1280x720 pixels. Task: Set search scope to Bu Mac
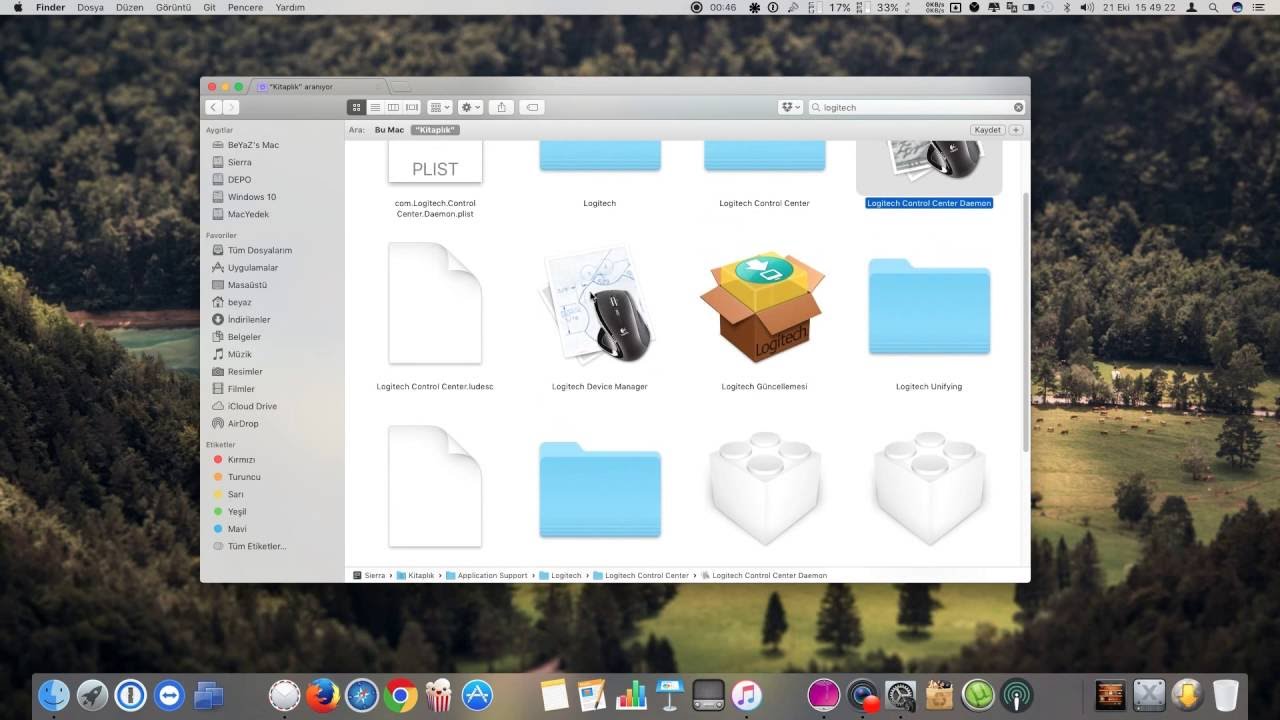[389, 130]
